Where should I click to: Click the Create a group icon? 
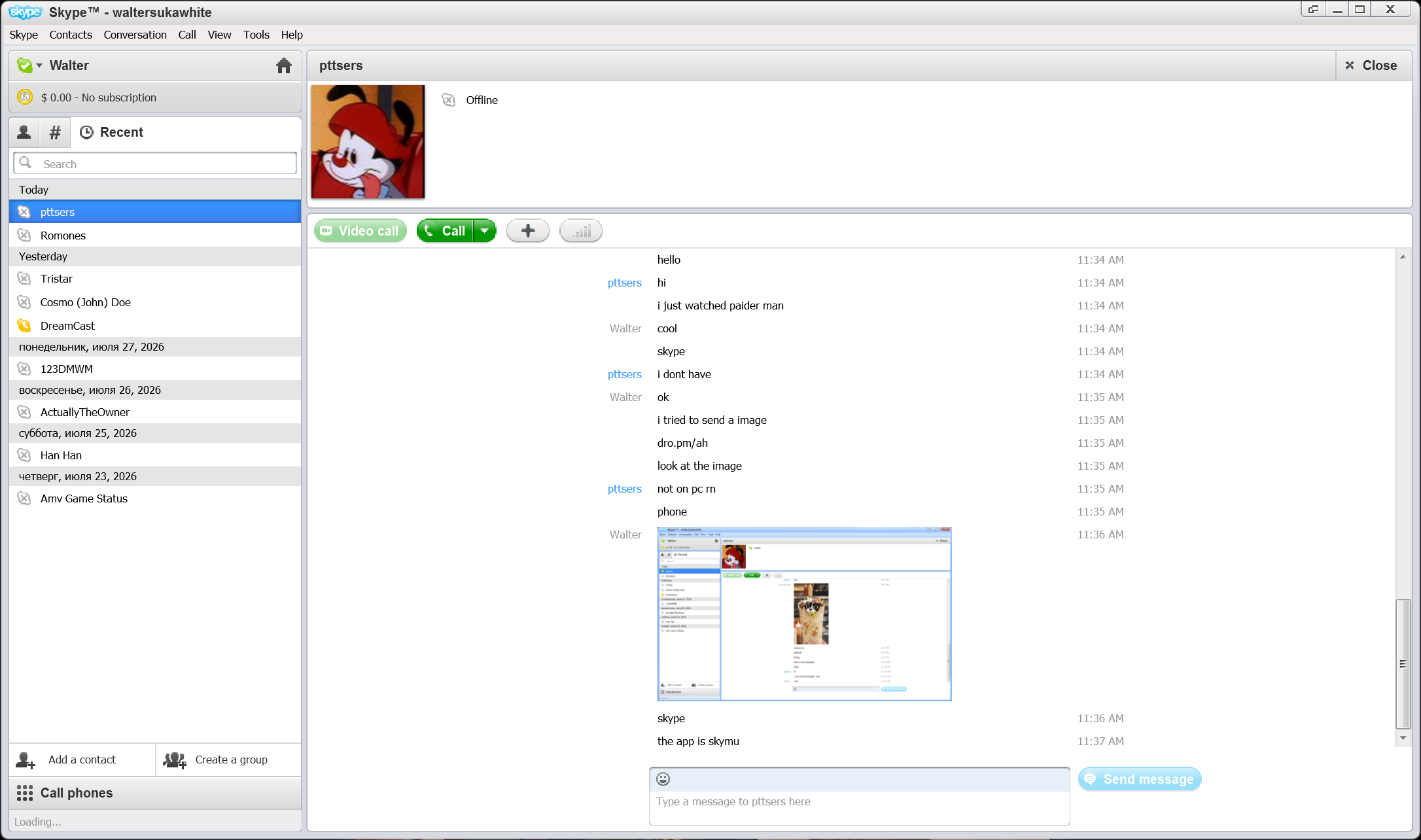(175, 760)
